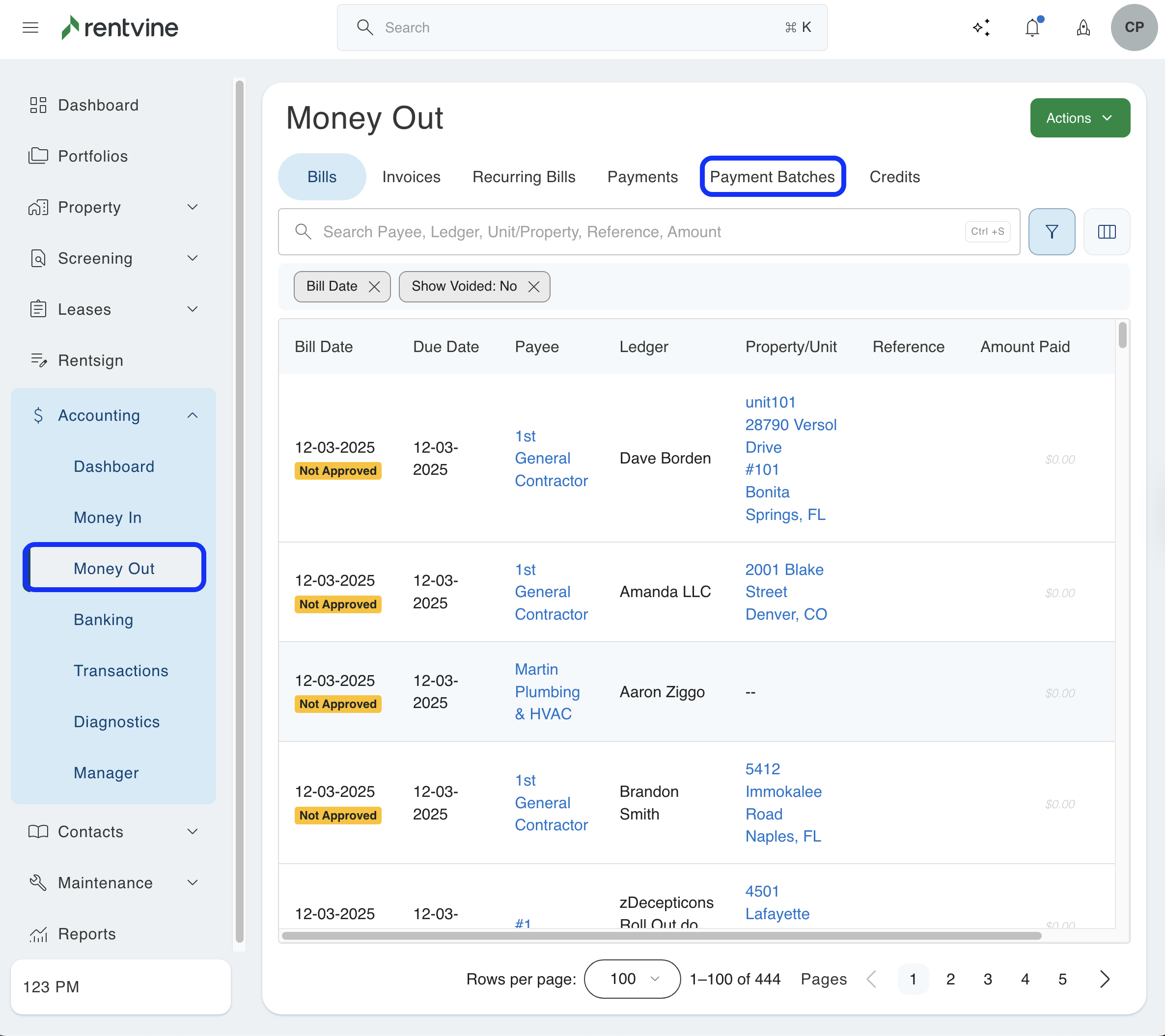
Task: Switch to the Payment Batches tab
Action: (772, 177)
